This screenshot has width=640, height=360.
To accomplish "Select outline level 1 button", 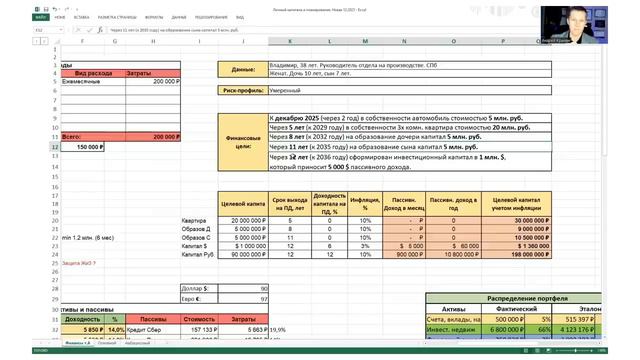I will tap(36, 41).
